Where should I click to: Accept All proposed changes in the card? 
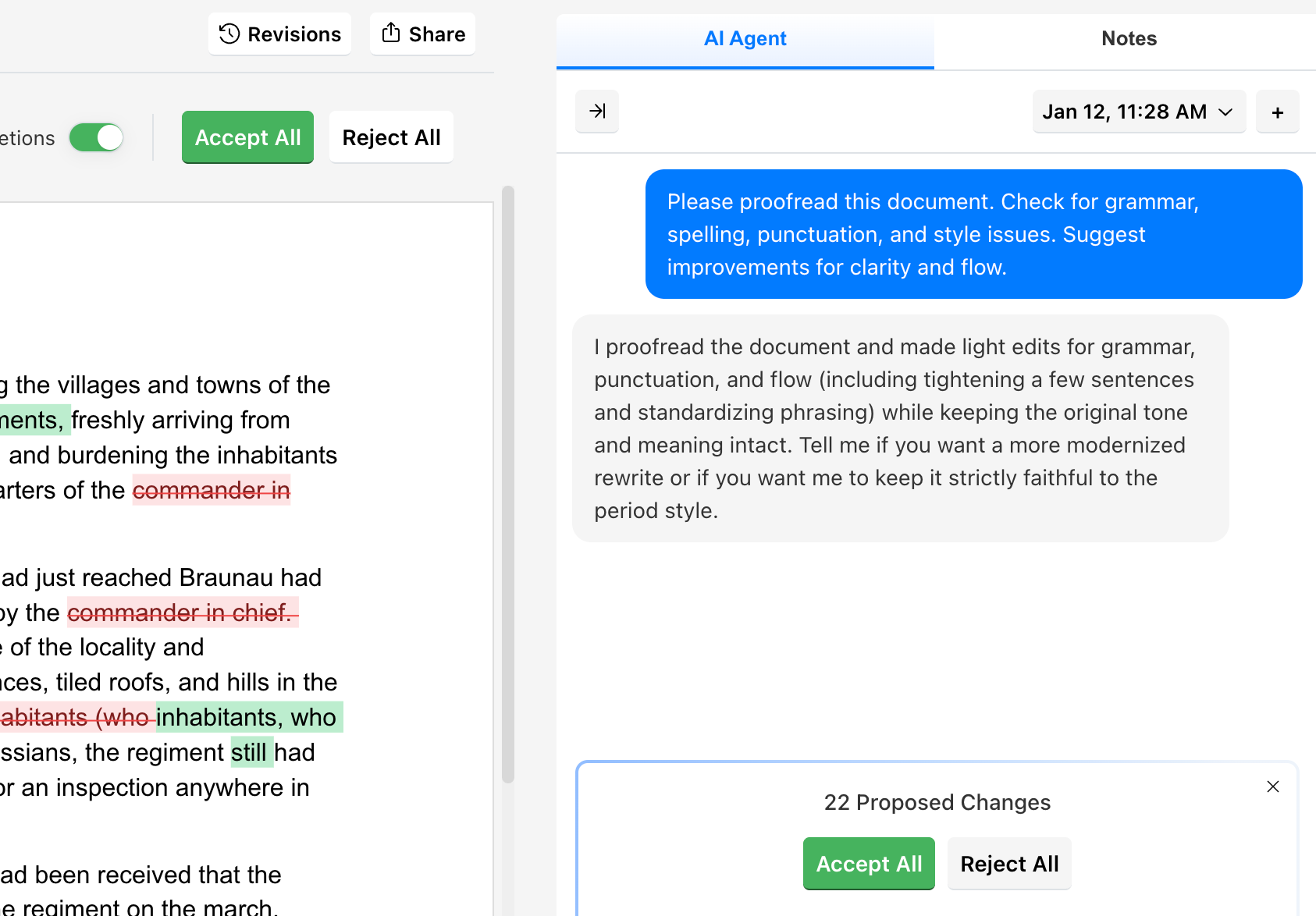(868, 863)
